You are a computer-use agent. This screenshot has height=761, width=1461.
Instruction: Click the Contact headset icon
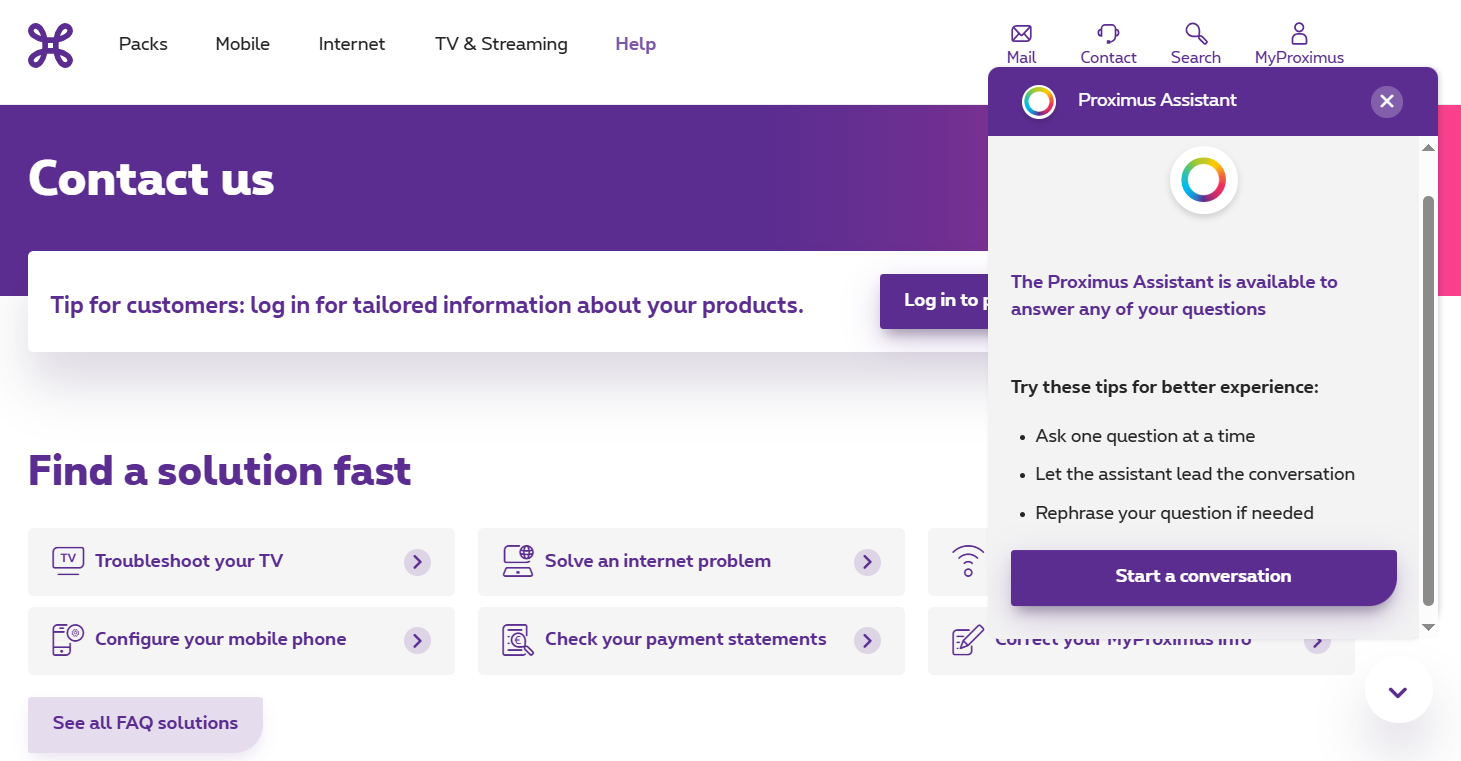[x=1108, y=34]
